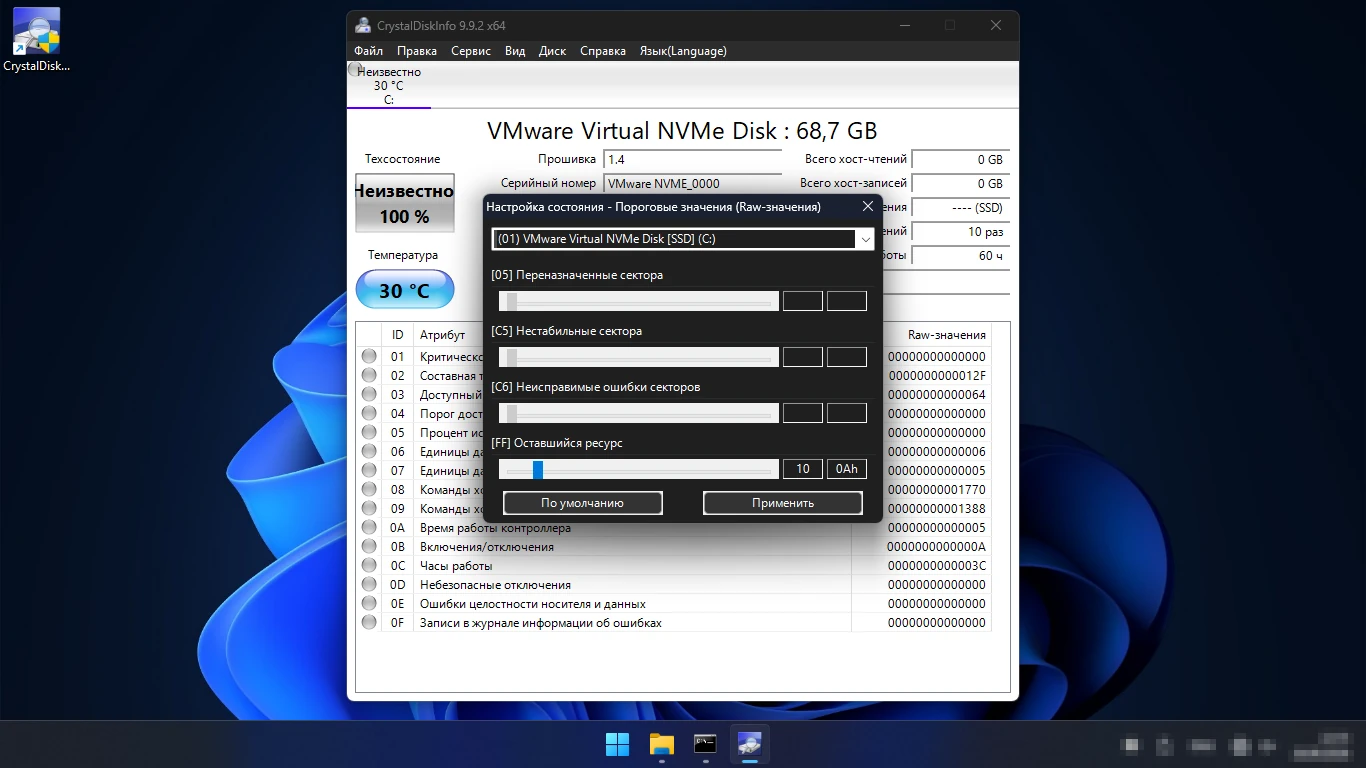The height and width of the screenshot is (768, 1366).
Task: Open the CrystalDiskInfo desktop shortcut
Action: point(36,40)
